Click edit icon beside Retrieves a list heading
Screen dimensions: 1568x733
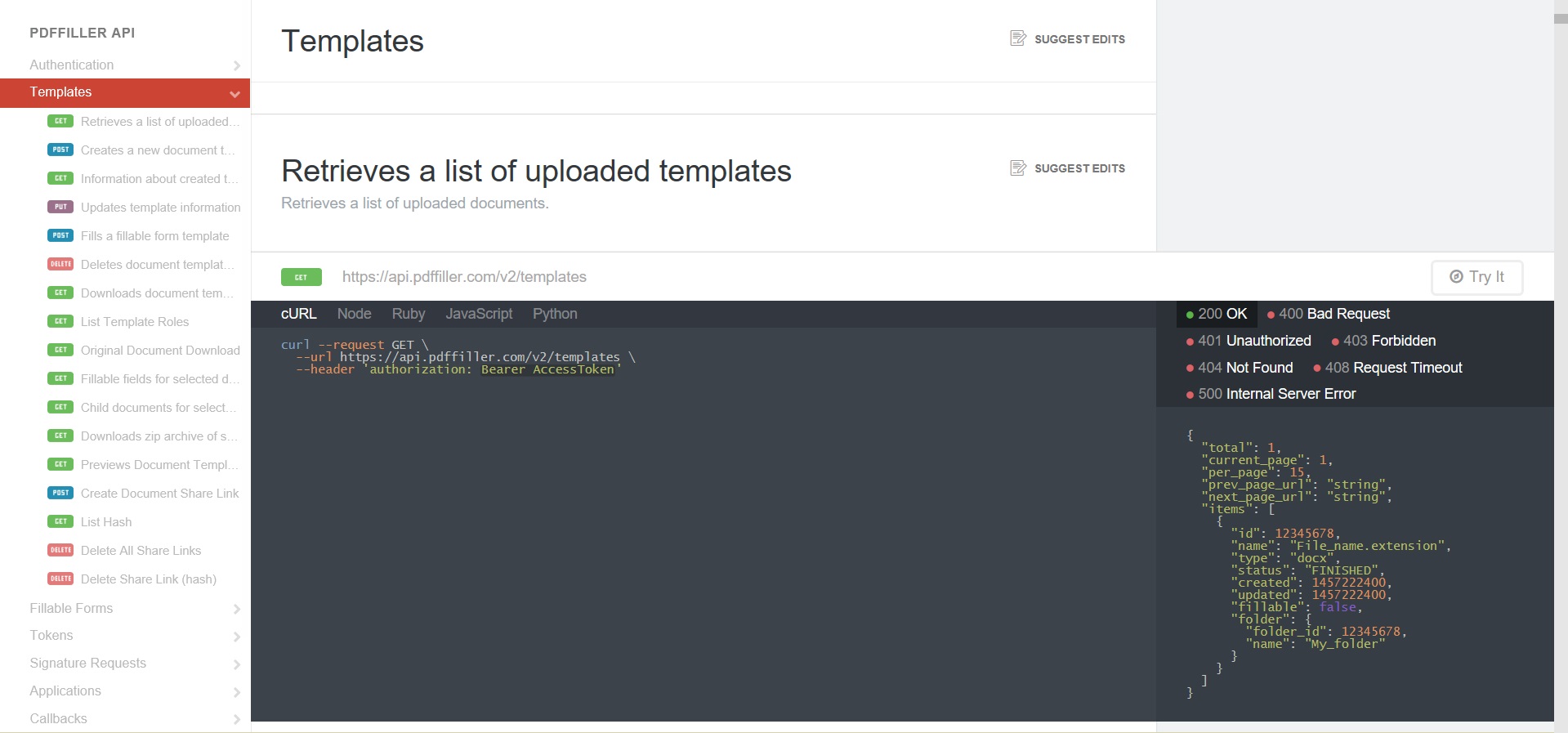[1018, 168]
